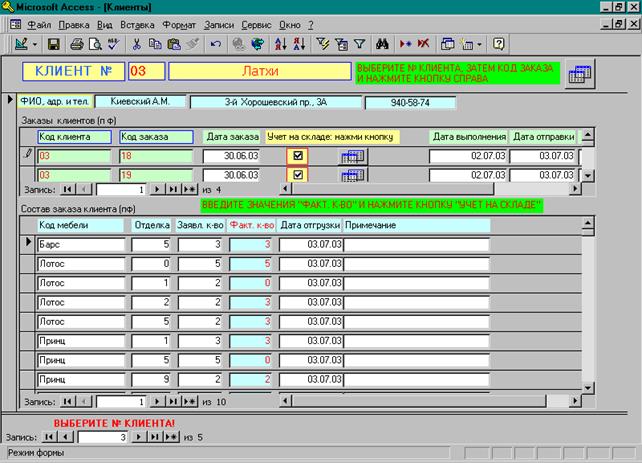Click the Find binoculars icon
The image size is (642, 463).
coord(385,44)
